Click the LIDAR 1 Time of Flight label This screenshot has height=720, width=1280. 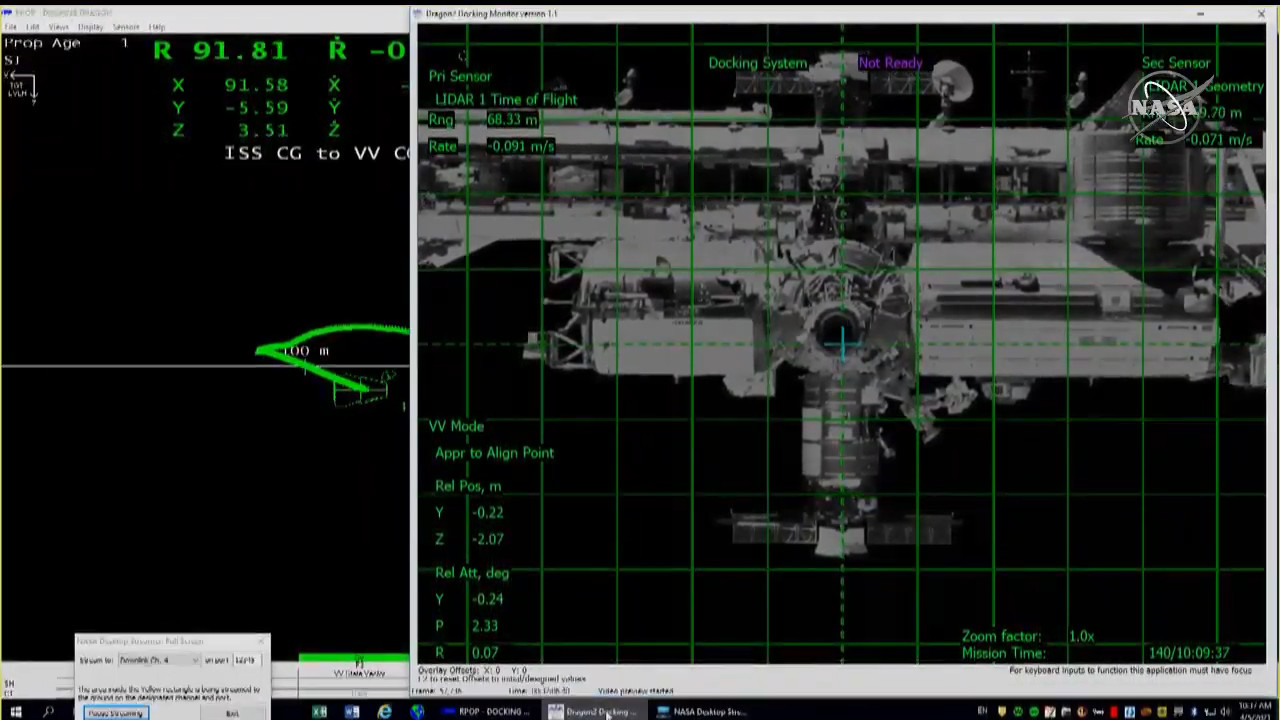[x=506, y=99]
